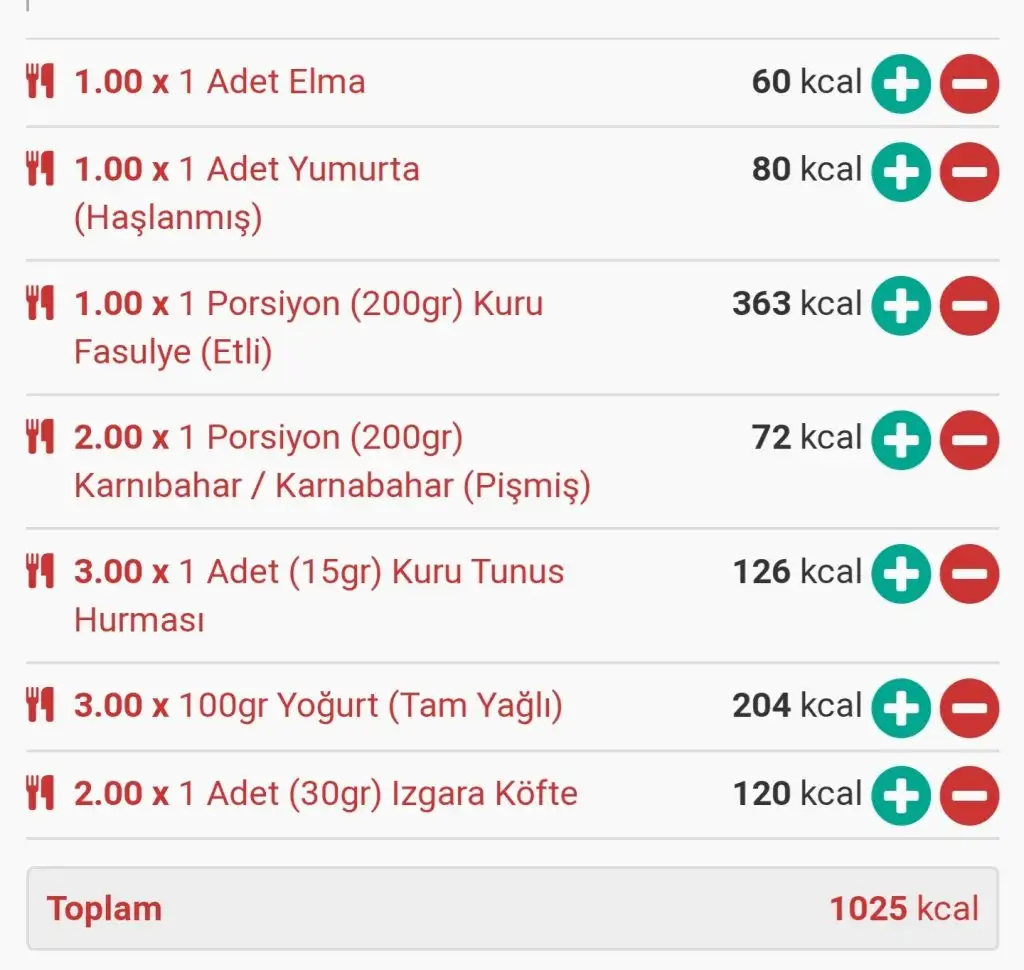The image size is (1024, 970).
Task: Add one more Izgara Köfte
Action: point(901,796)
